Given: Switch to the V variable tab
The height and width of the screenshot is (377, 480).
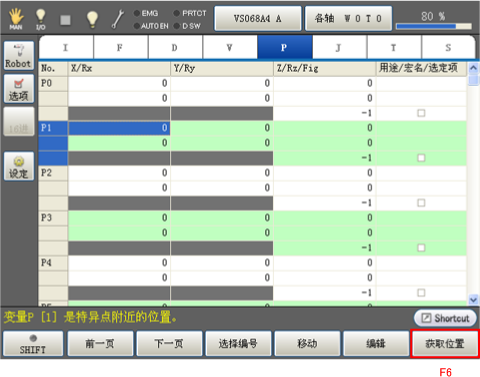Looking at the screenshot, I should pos(230,48).
